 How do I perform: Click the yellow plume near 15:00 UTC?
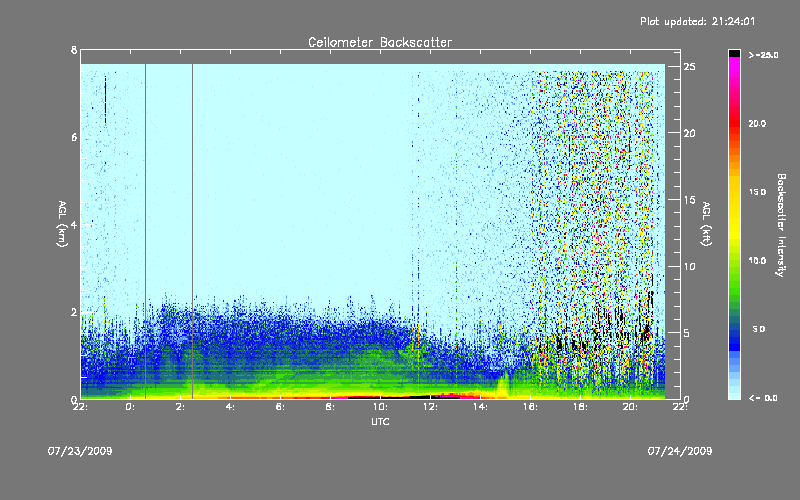(x=503, y=386)
